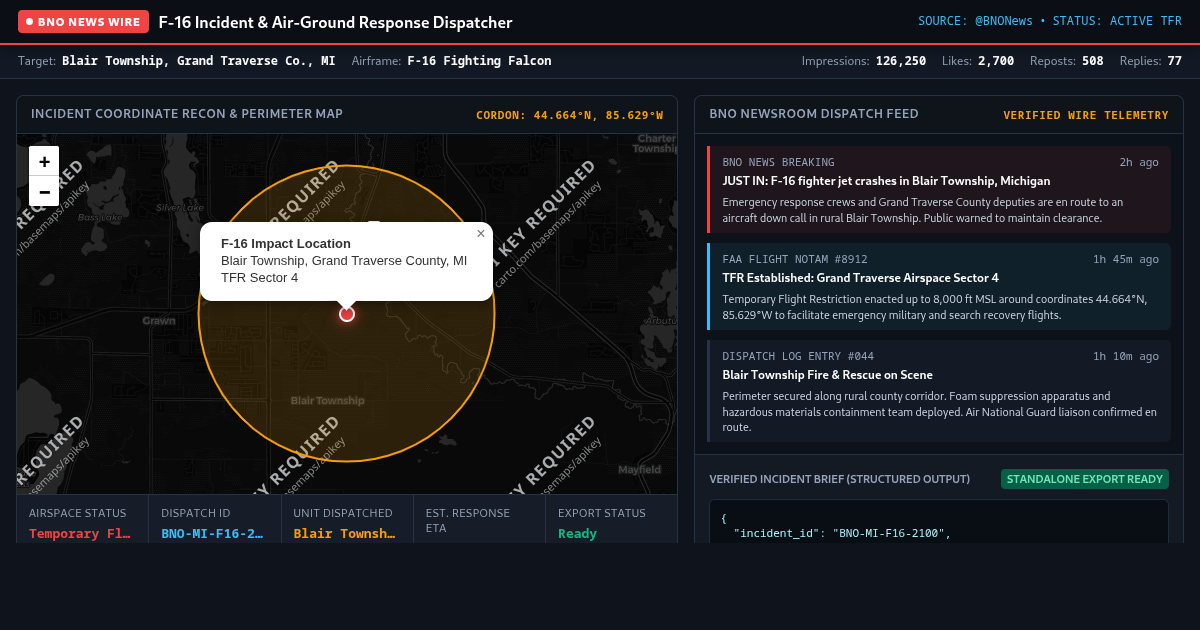This screenshot has height=630, width=1200.
Task: Open the BNO News Breaking feed card
Action: [938, 189]
